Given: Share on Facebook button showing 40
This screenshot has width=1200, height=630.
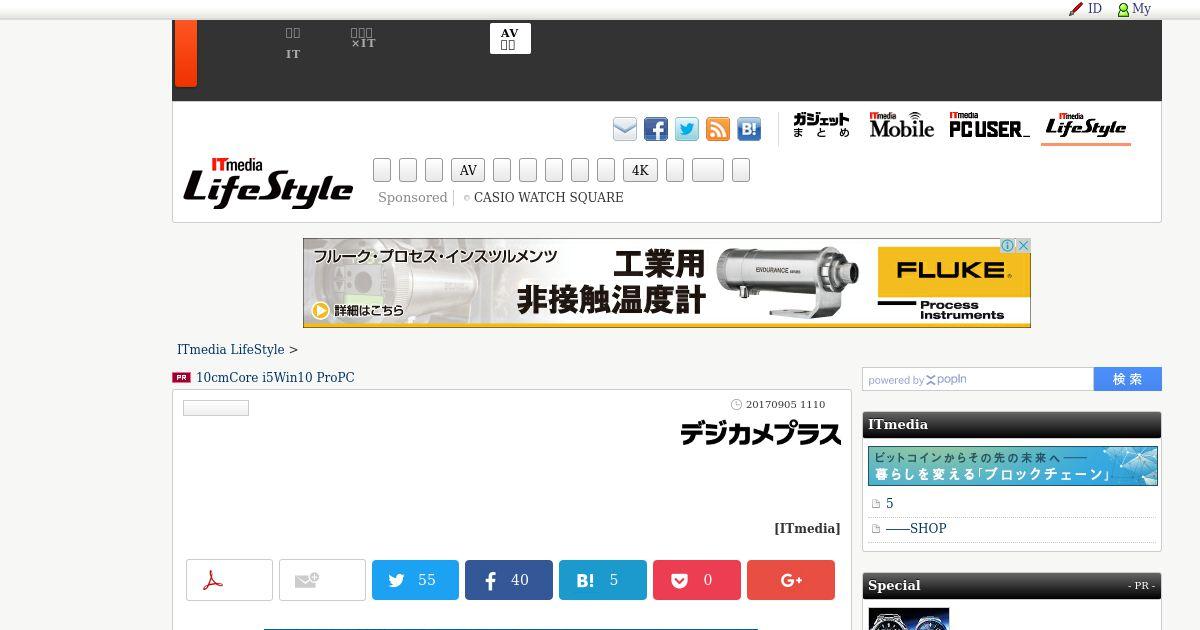Looking at the screenshot, I should (x=509, y=580).
